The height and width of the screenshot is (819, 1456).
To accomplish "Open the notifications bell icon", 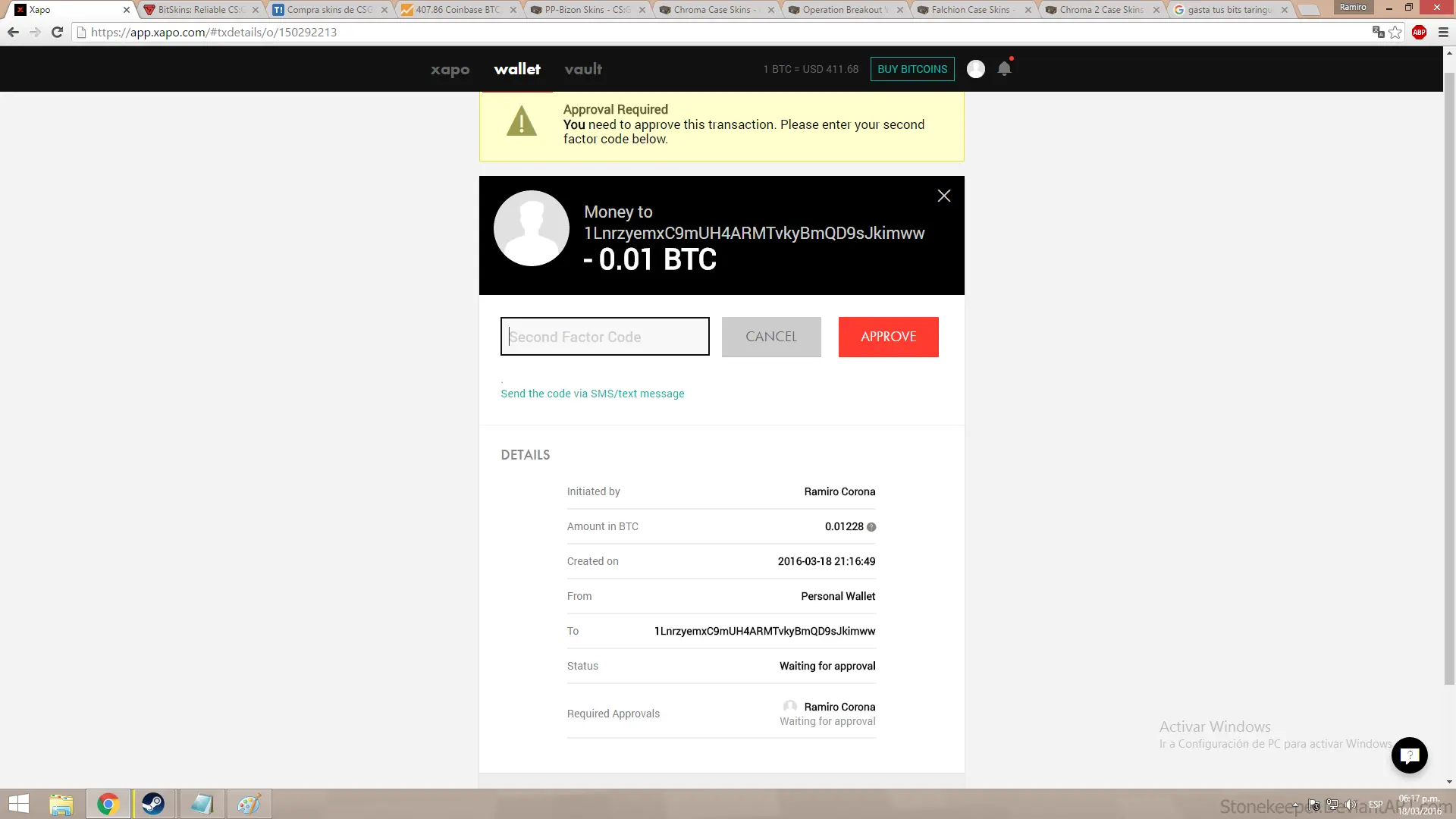I will 1005,68.
